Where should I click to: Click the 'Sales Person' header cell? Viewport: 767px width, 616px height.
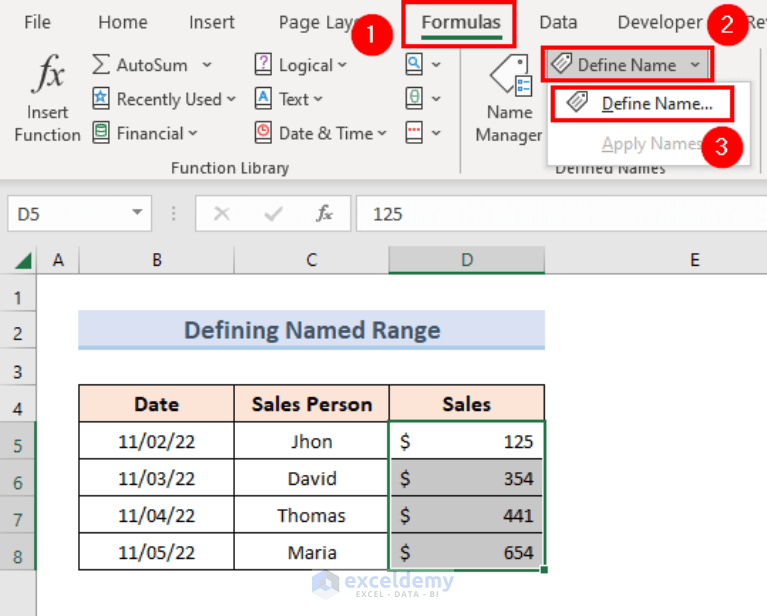(x=312, y=404)
